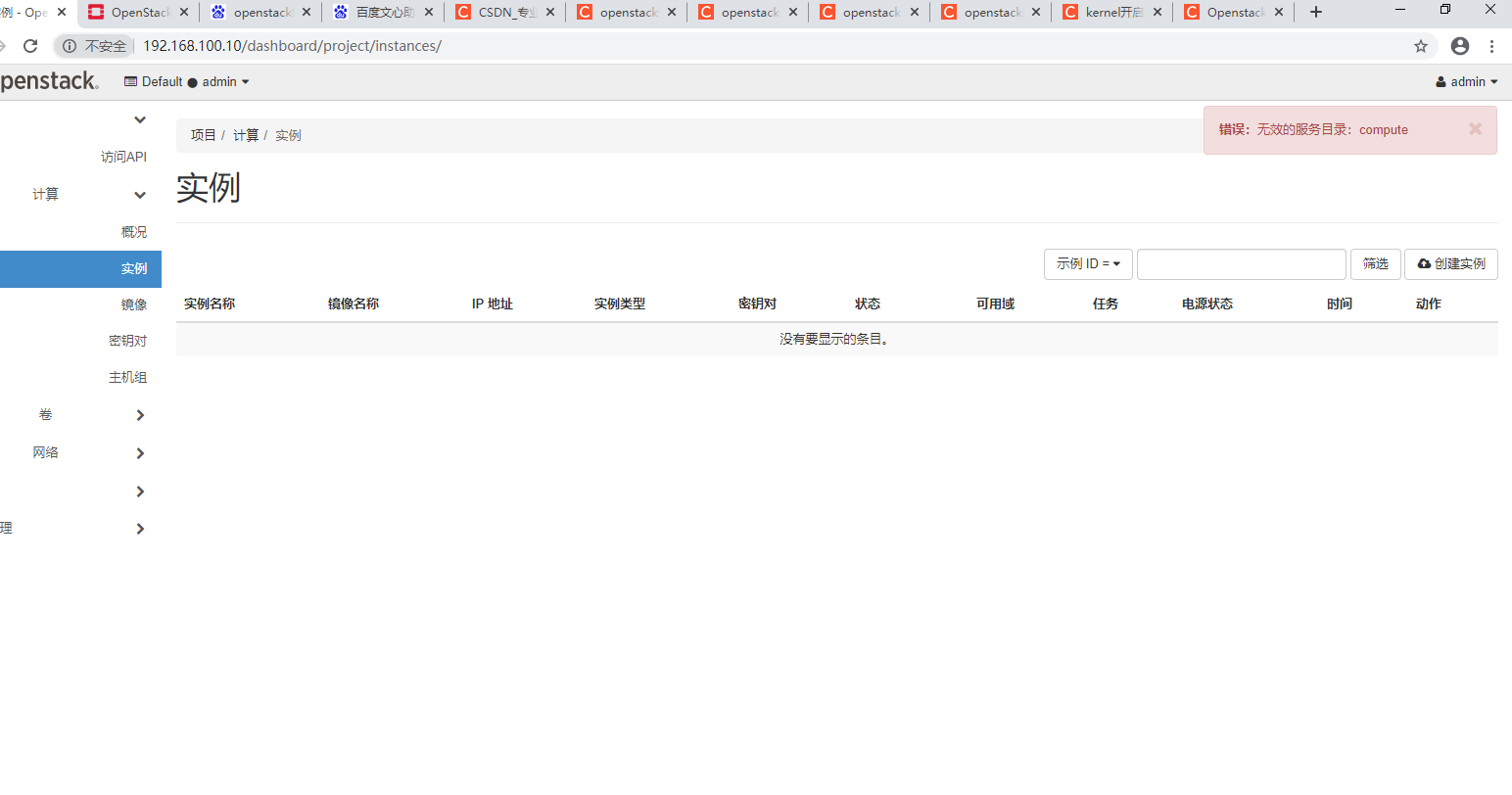
Task: Click the 镜像名称 column header
Action: click(354, 304)
